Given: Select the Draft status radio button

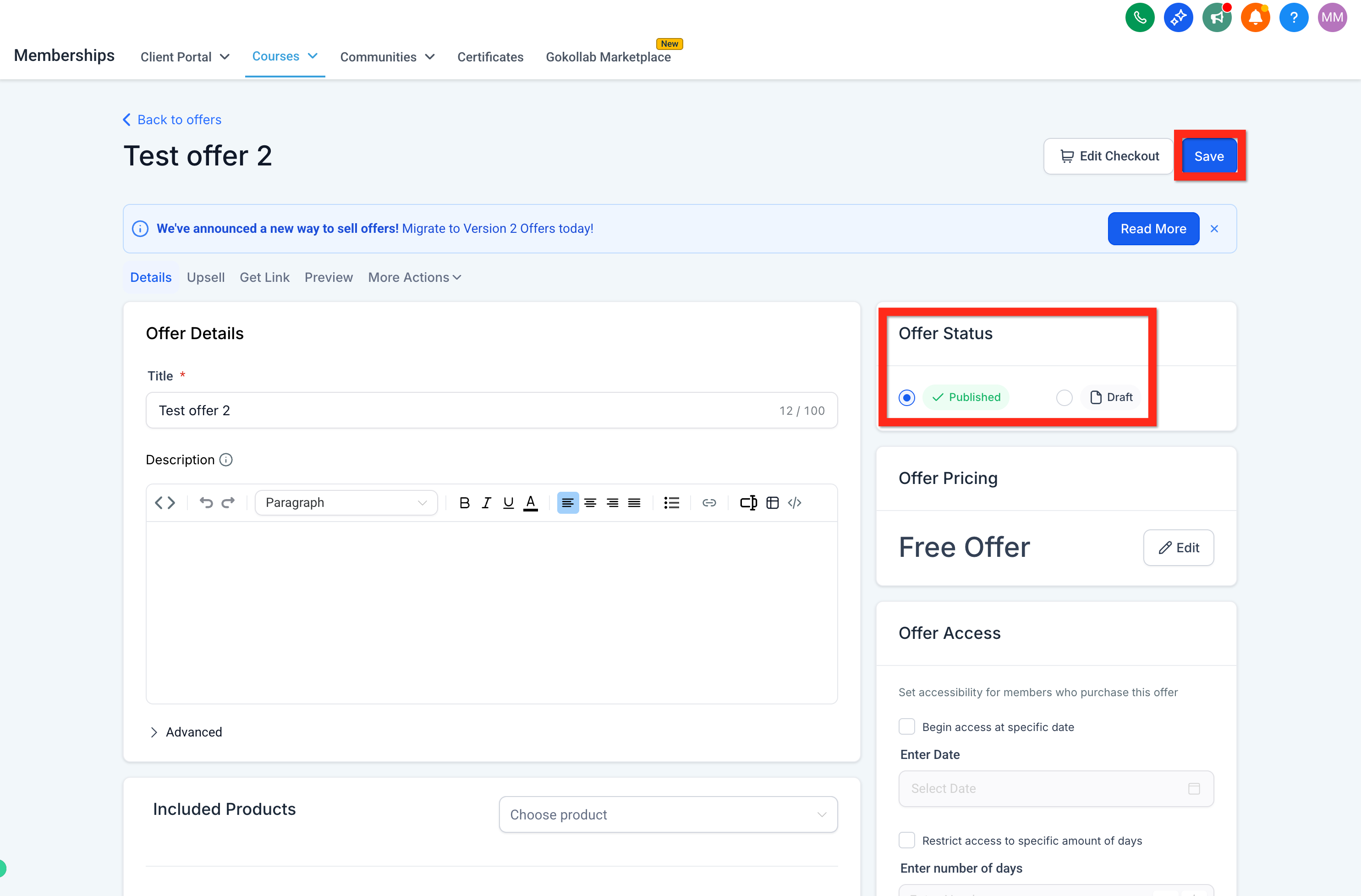Looking at the screenshot, I should (x=1064, y=397).
